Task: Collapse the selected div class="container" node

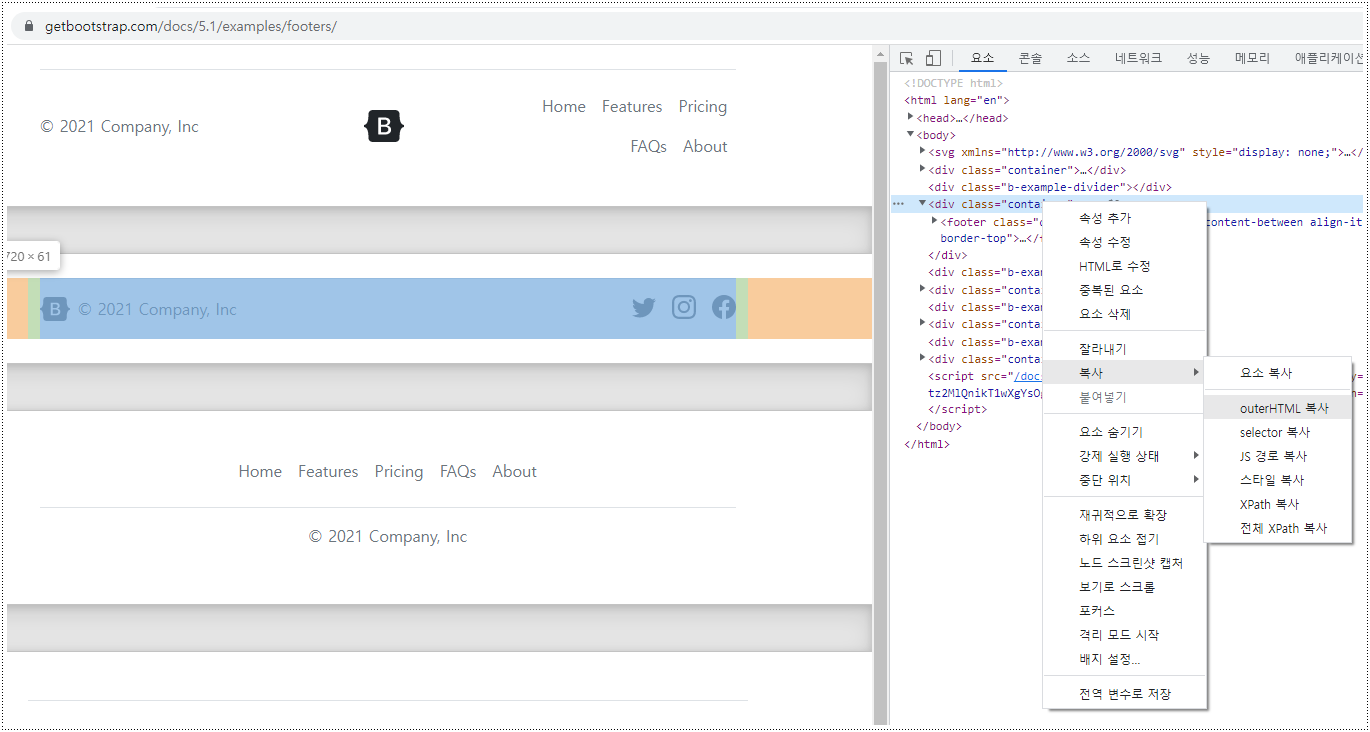Action: [x=922, y=204]
